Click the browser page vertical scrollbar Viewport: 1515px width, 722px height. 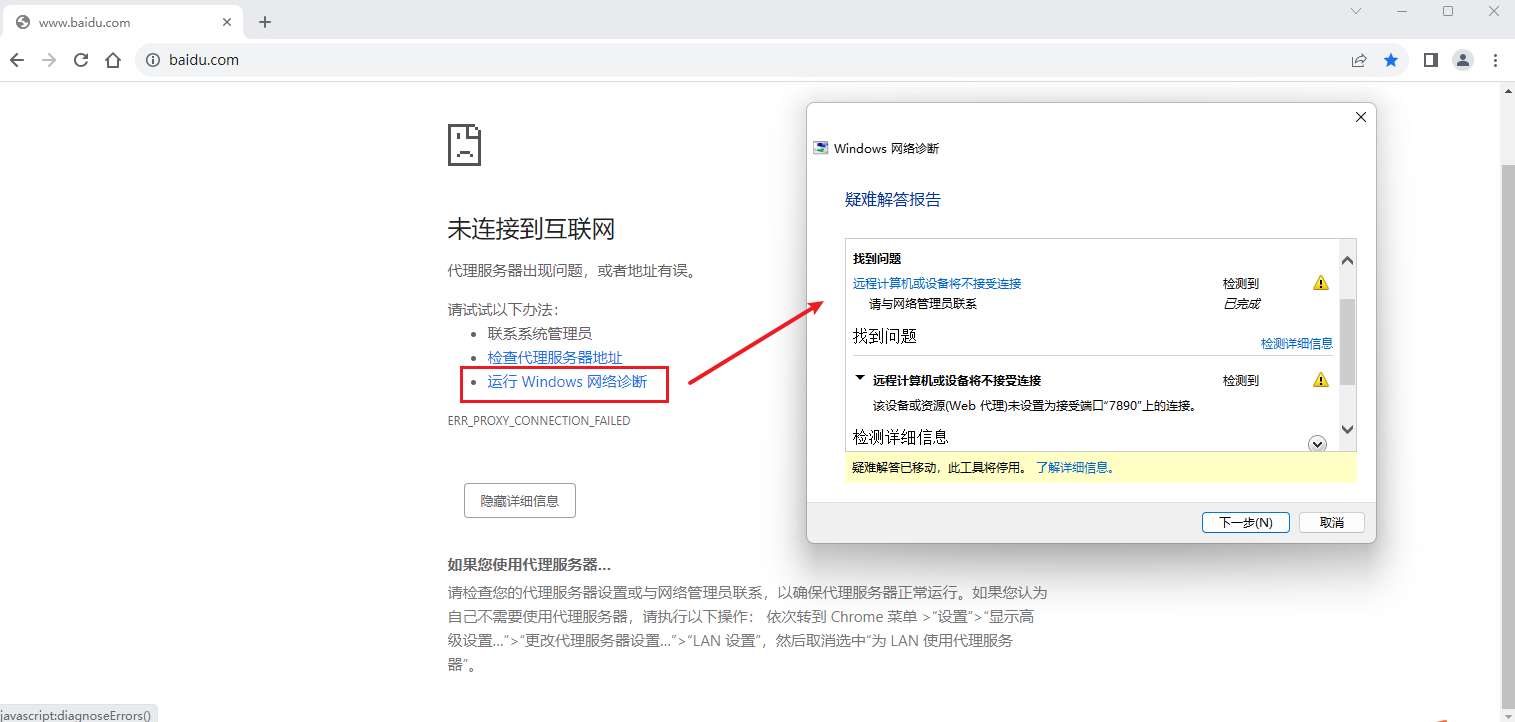coord(1508,435)
